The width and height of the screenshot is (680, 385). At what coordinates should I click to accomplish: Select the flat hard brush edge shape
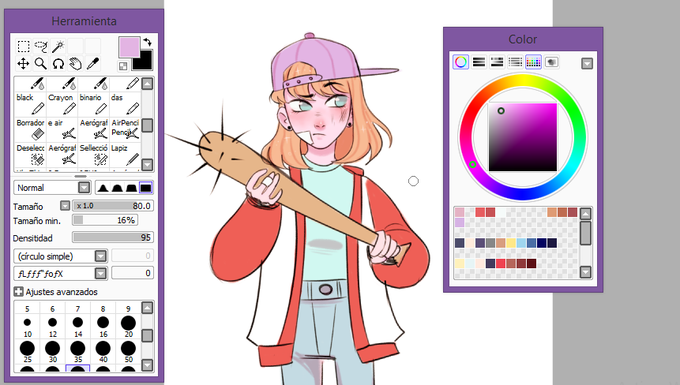(x=146, y=188)
